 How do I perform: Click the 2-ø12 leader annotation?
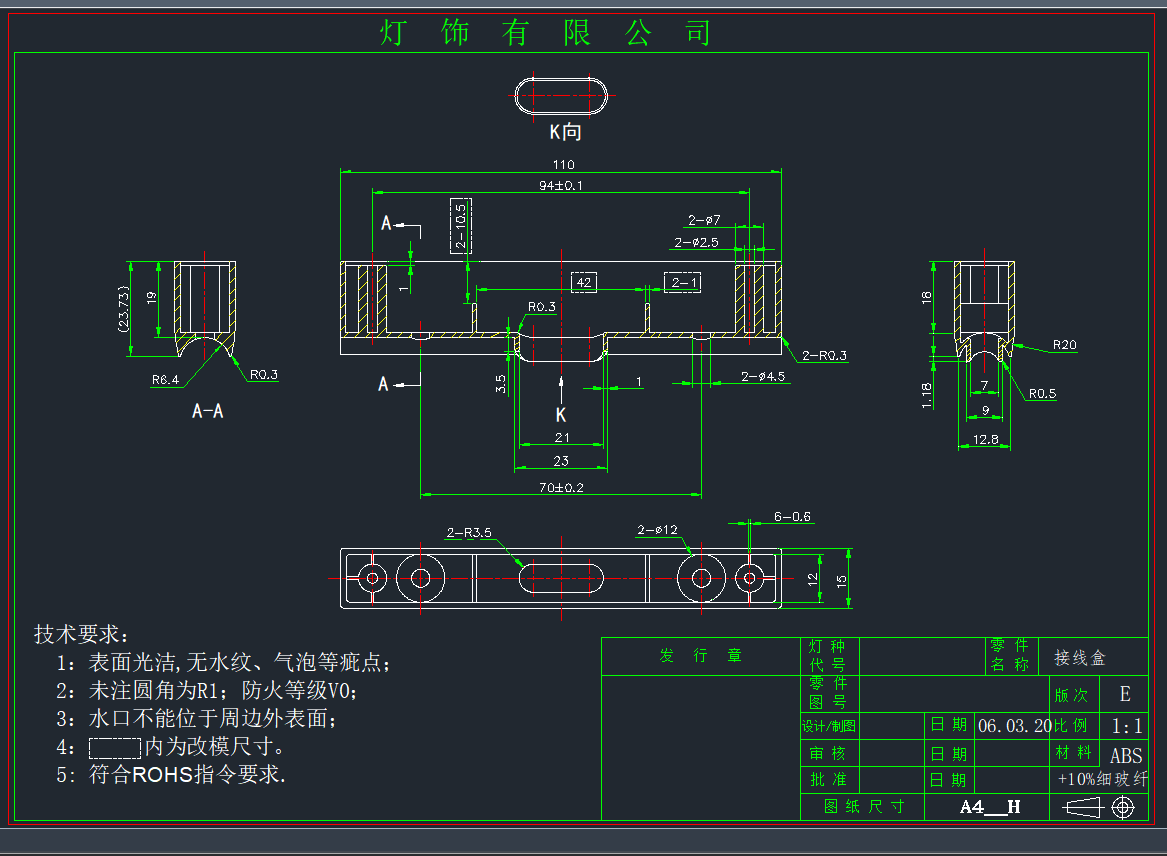tap(657, 529)
